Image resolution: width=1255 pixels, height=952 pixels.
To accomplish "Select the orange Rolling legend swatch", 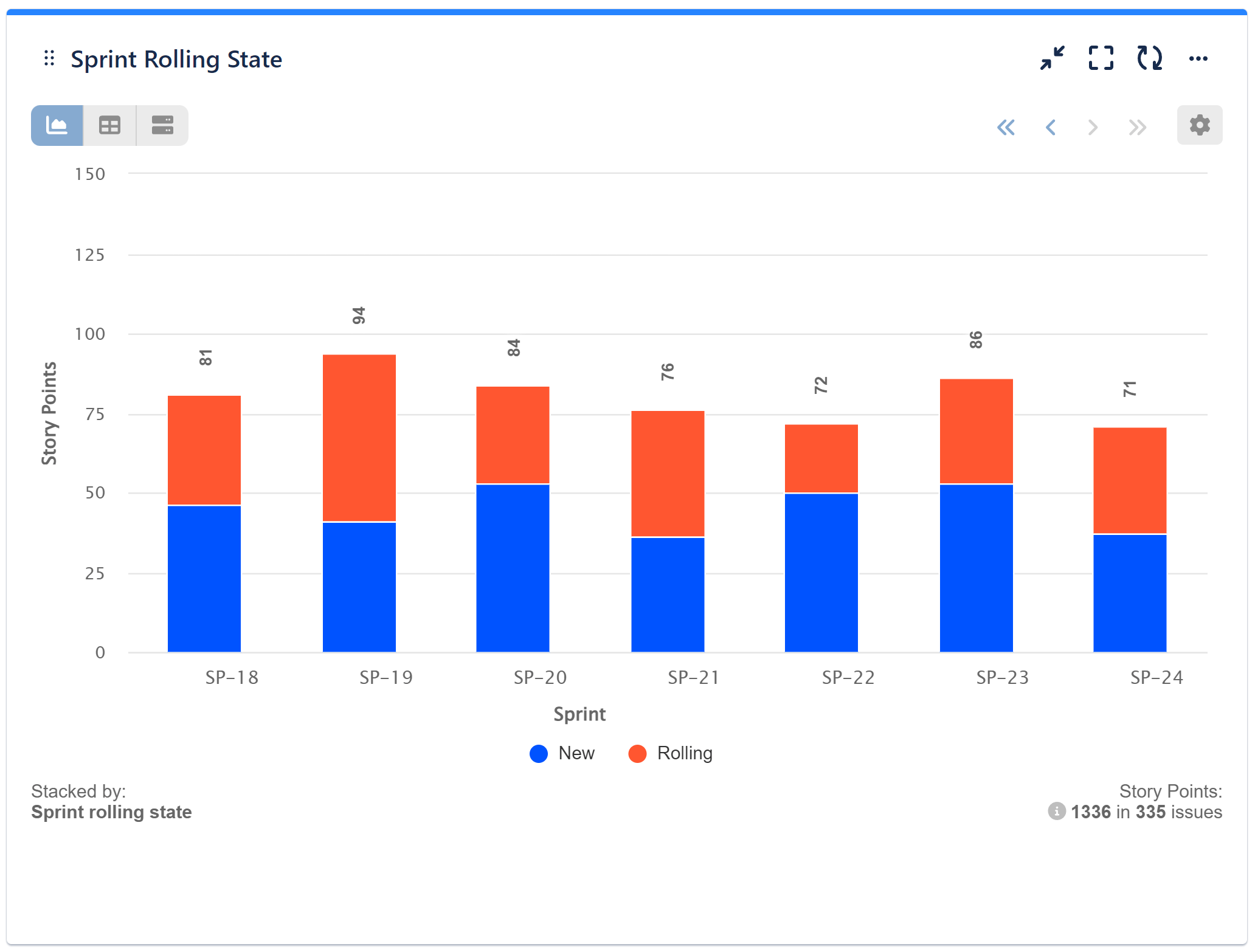I will point(637,753).
